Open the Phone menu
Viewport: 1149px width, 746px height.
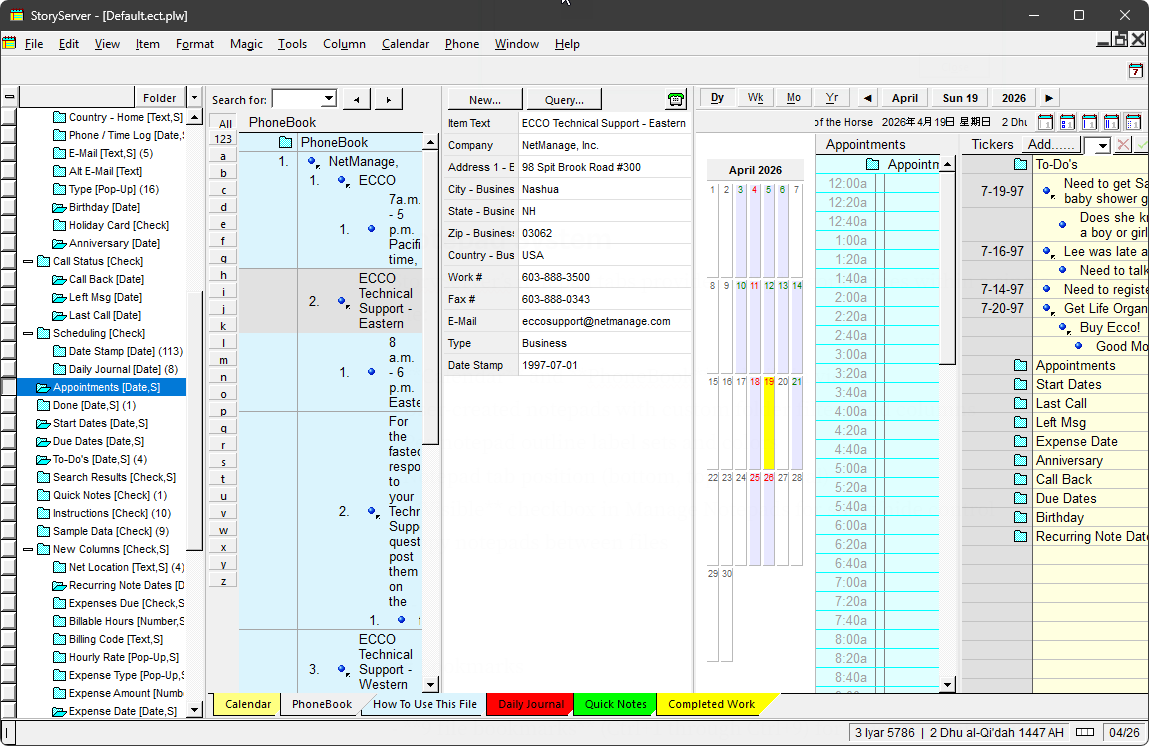462,44
